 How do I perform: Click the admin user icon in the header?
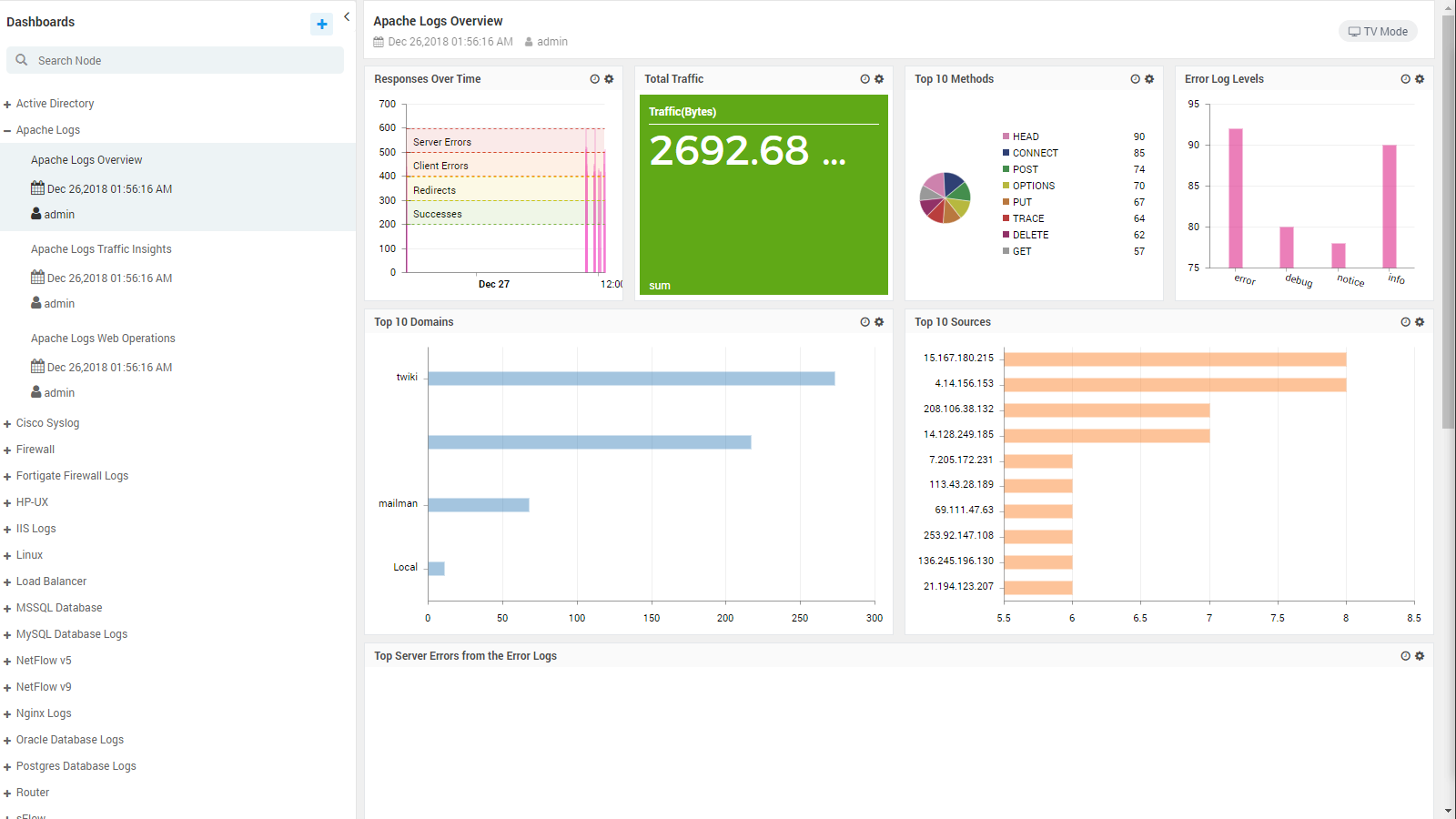coord(529,42)
